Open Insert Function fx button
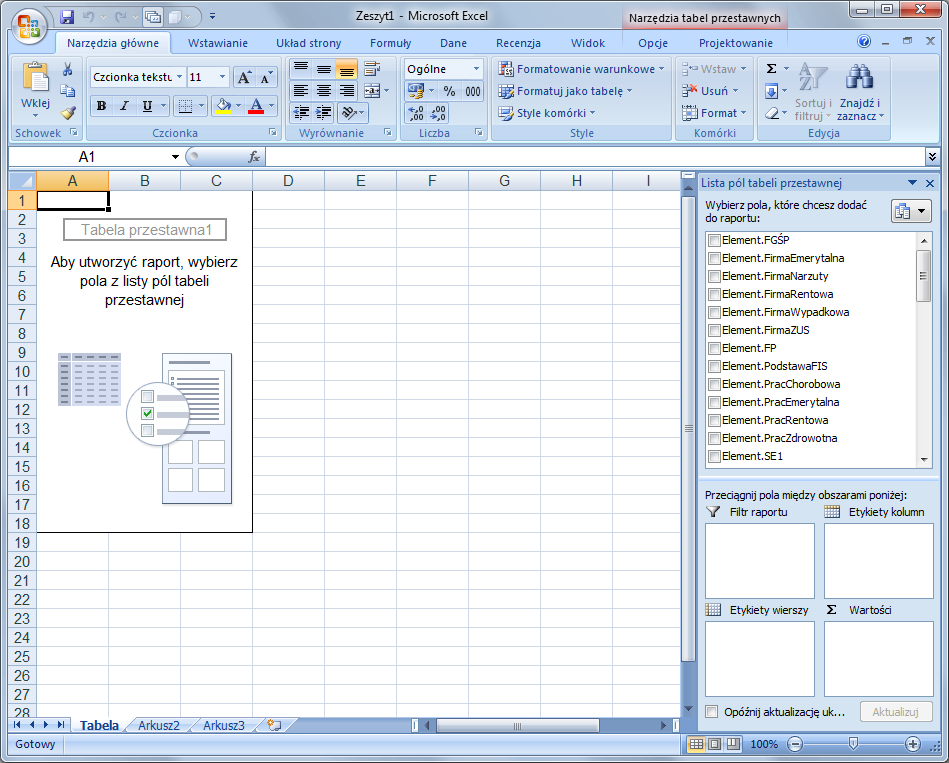Image resolution: width=949 pixels, height=763 pixels. 254,157
